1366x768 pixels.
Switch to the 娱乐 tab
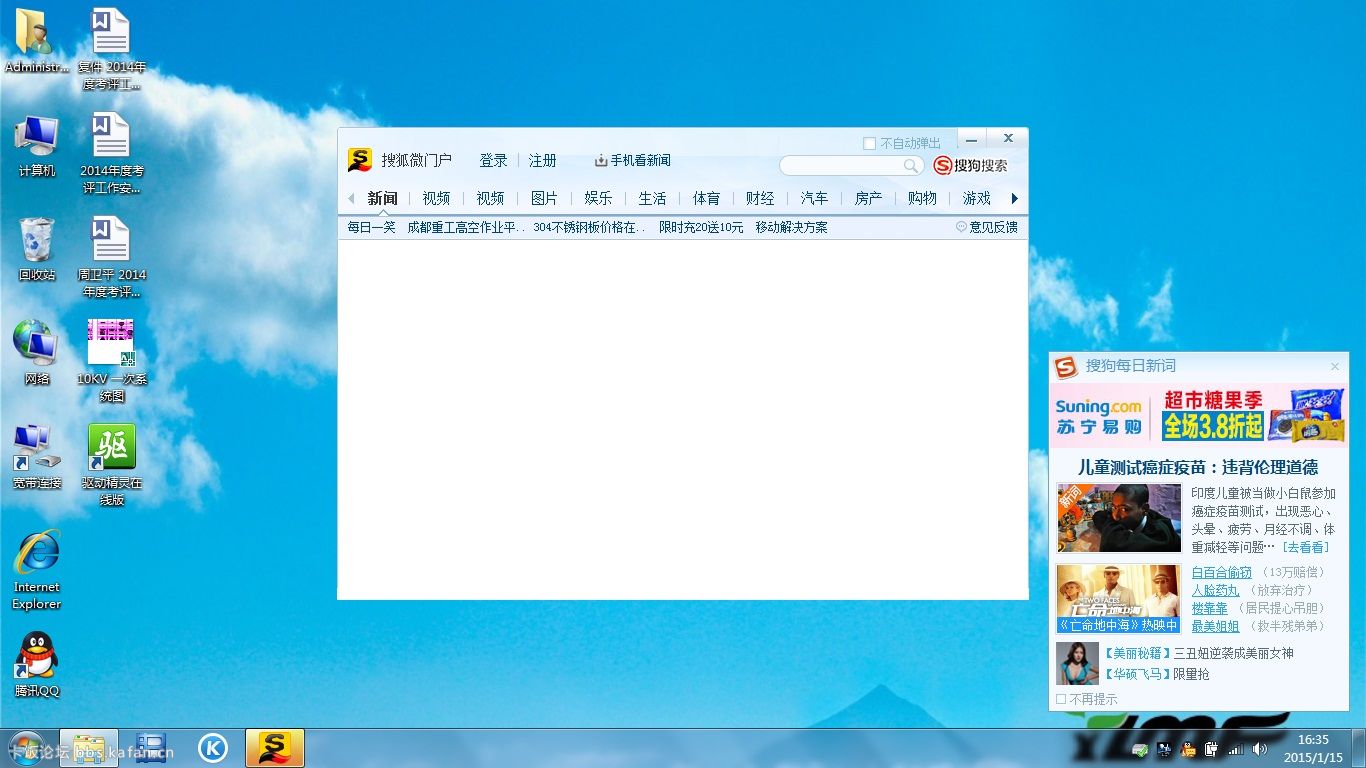click(598, 198)
